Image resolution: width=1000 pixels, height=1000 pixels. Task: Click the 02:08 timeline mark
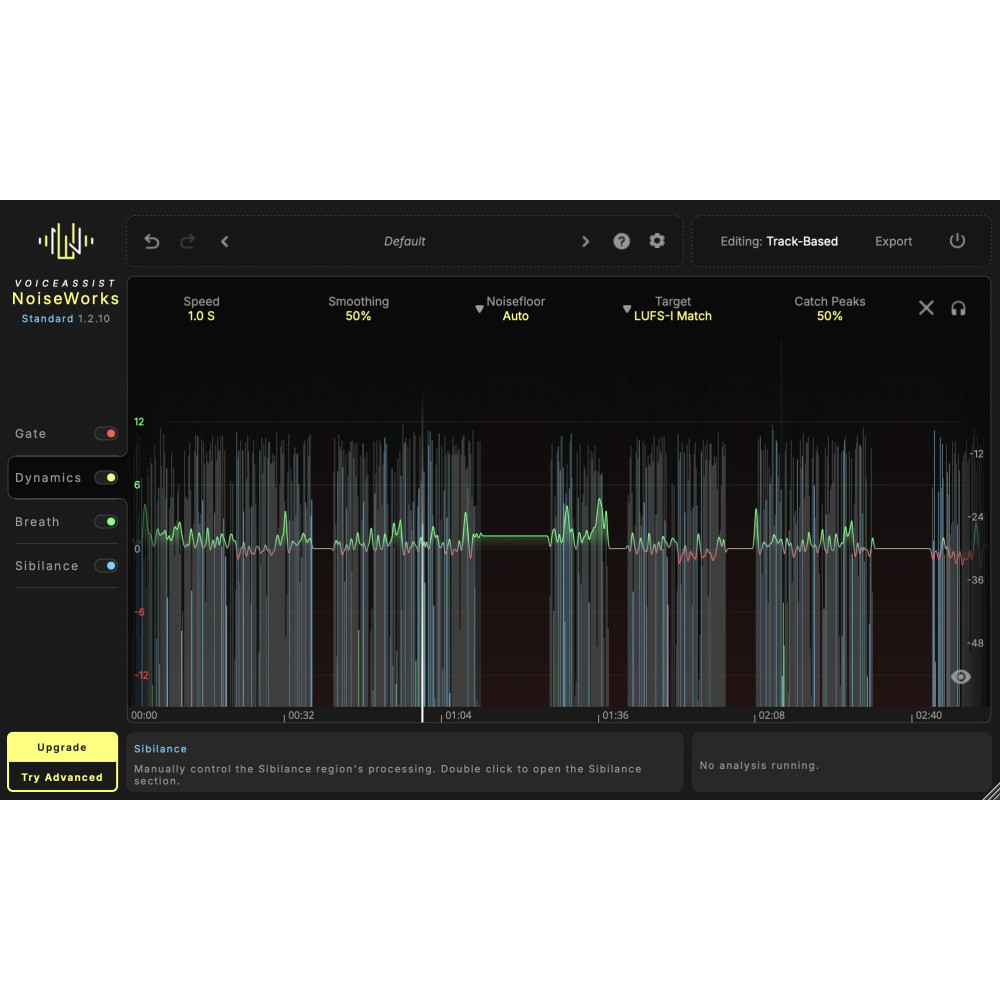pos(771,716)
